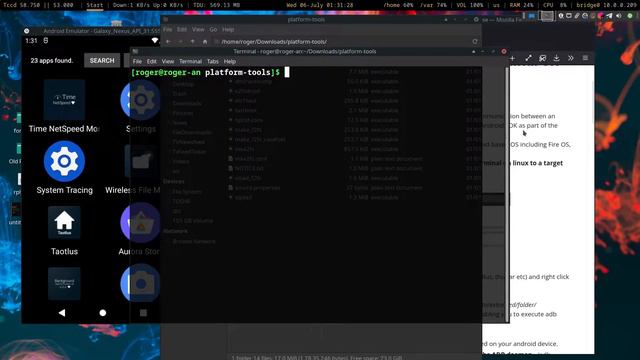Image resolution: width=640 pixels, height=360 pixels.
Task: Tap the Android recents navigation button
Action: 143,313
